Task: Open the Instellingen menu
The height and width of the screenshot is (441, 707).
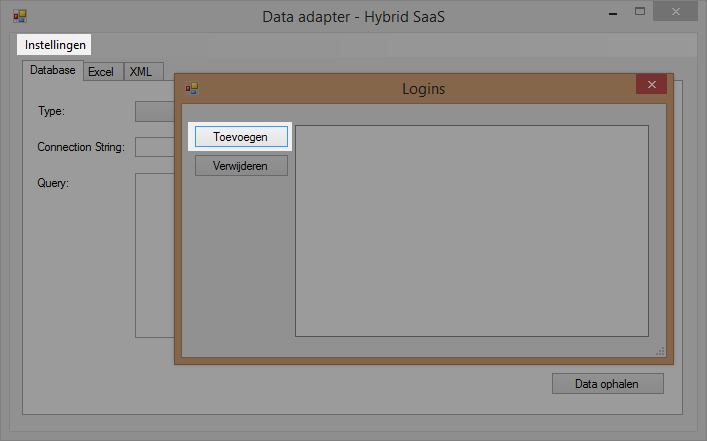Action: (x=55, y=45)
